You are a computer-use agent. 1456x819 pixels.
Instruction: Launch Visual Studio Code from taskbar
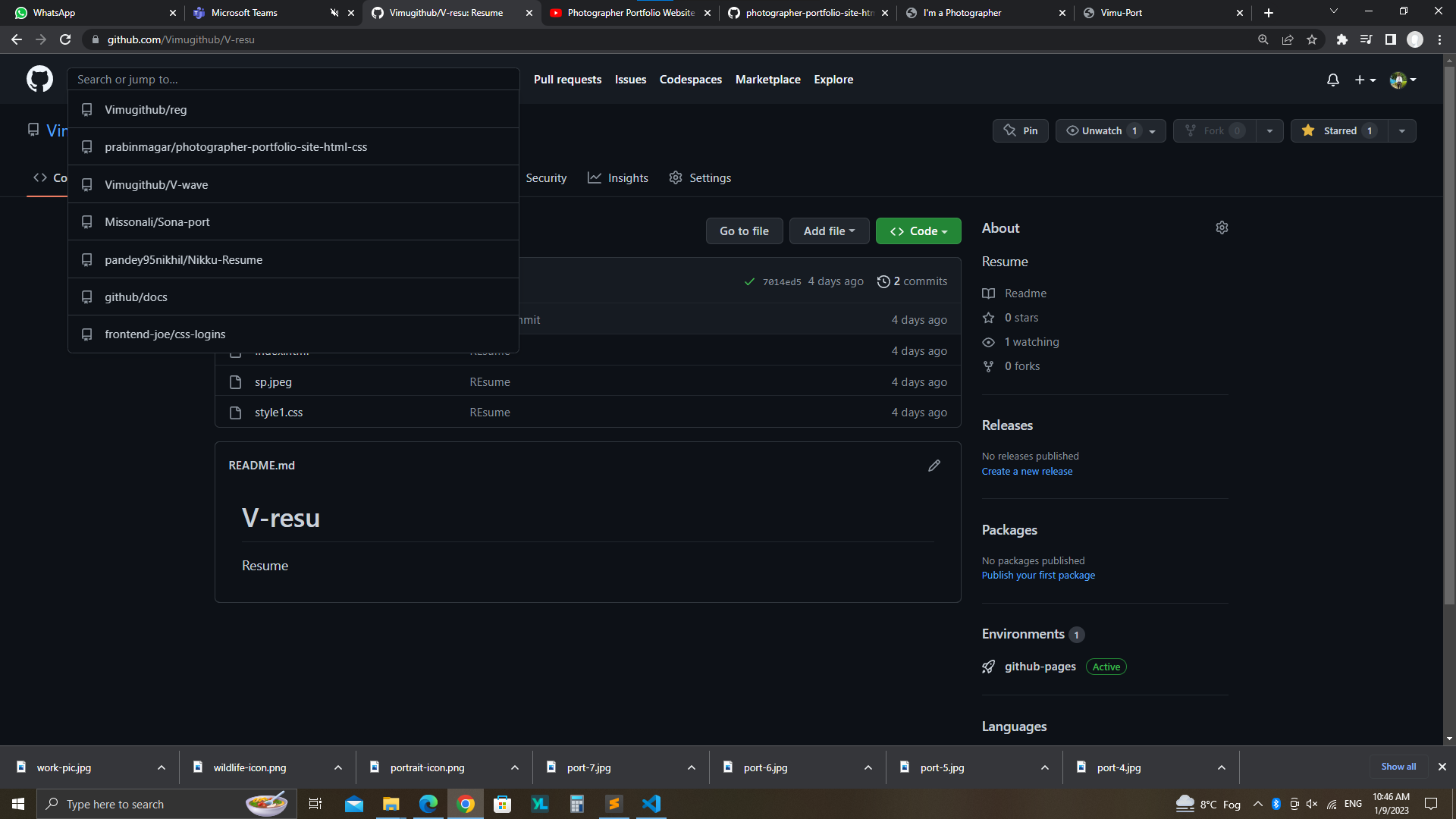click(x=651, y=804)
